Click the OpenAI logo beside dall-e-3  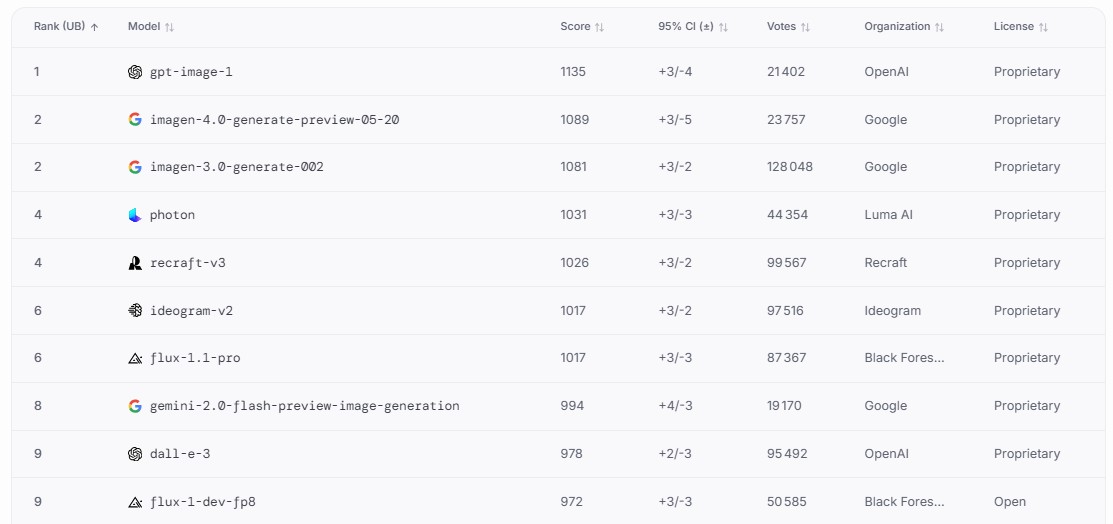pos(135,454)
